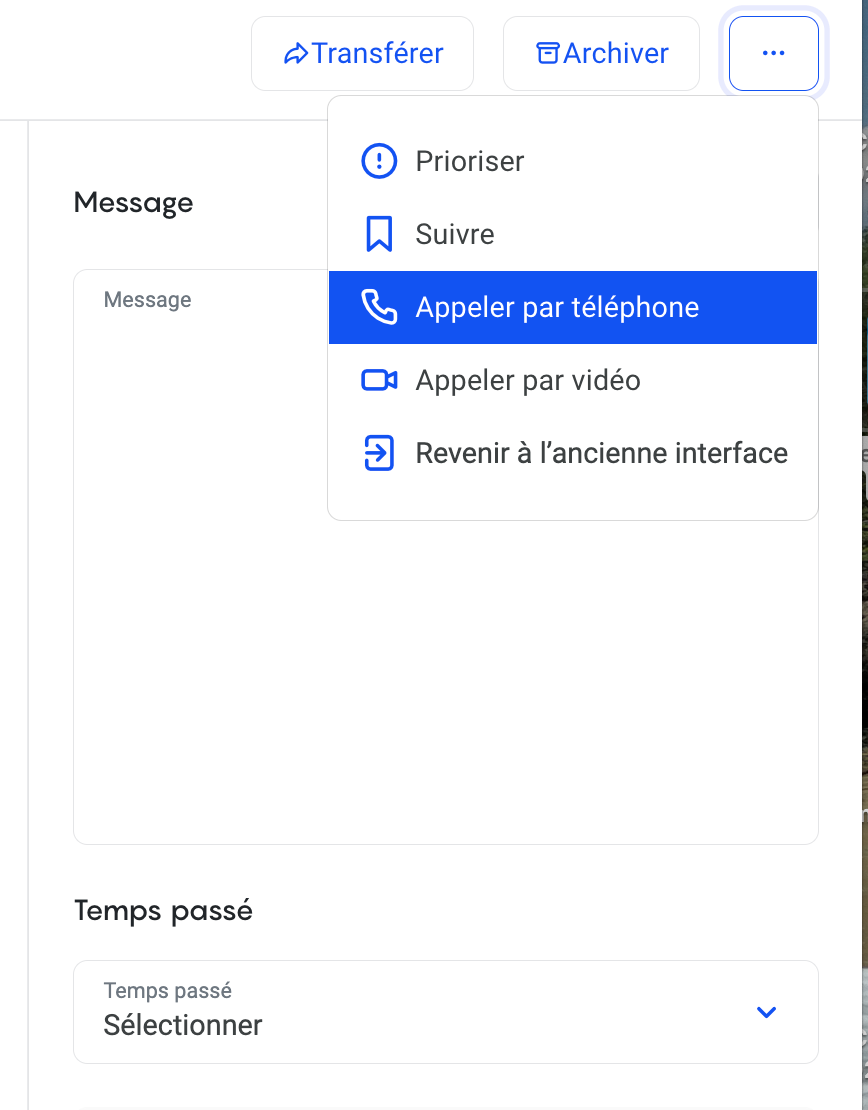Expand the Temps passé chevron arrow
The height and width of the screenshot is (1110, 868).
click(x=767, y=1012)
